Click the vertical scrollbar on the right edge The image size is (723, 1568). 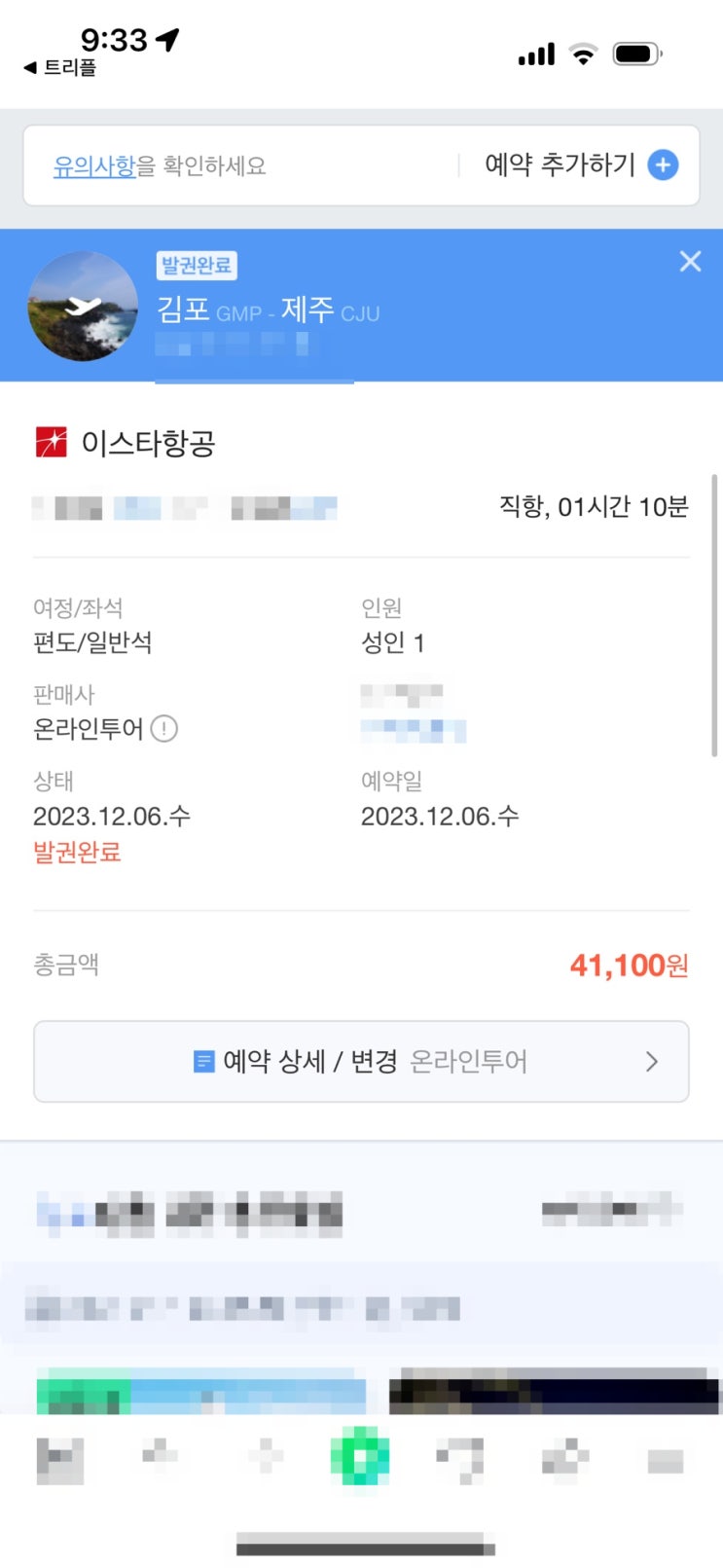click(714, 615)
